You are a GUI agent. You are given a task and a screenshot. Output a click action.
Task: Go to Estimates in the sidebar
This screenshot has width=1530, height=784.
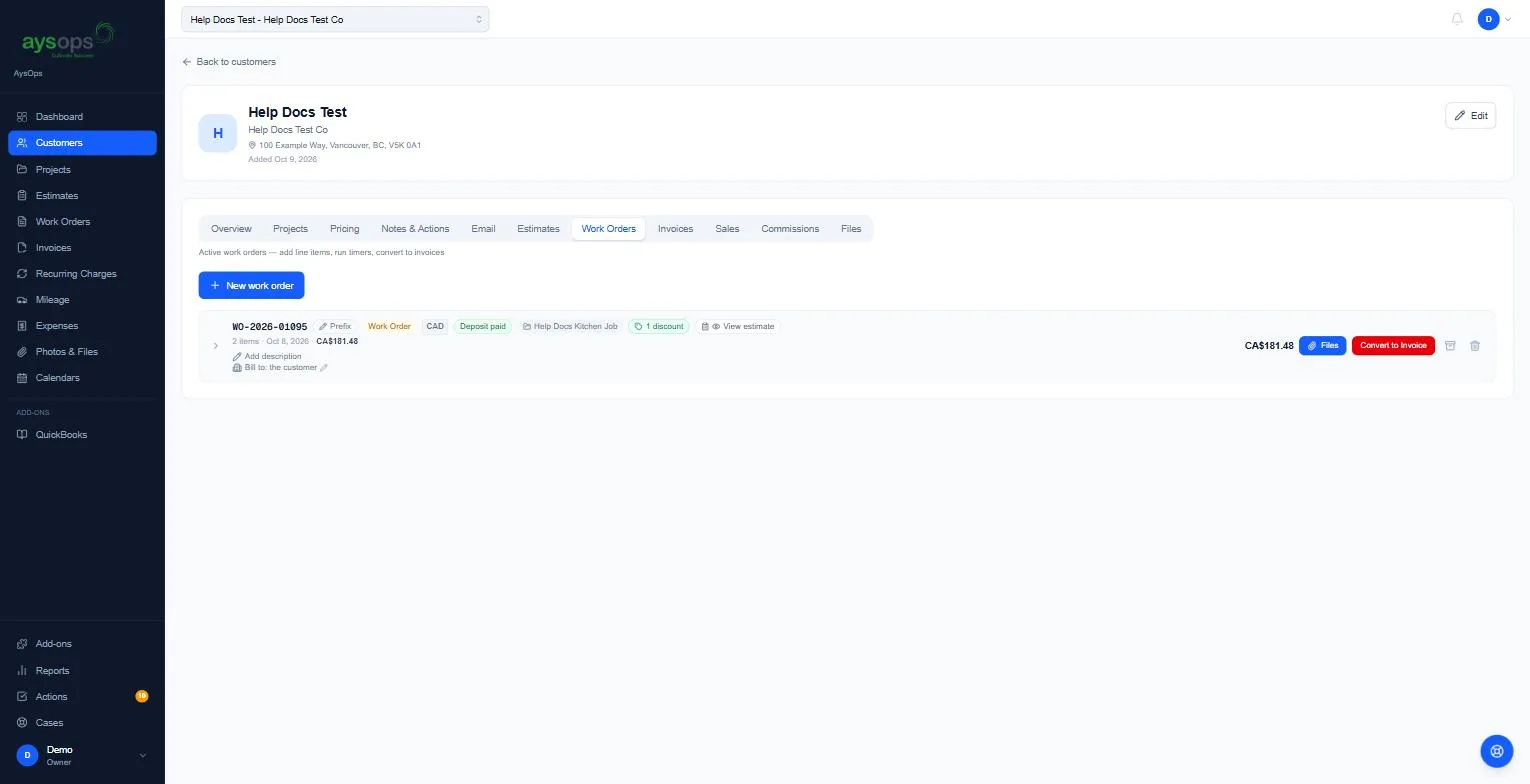coord(82,196)
